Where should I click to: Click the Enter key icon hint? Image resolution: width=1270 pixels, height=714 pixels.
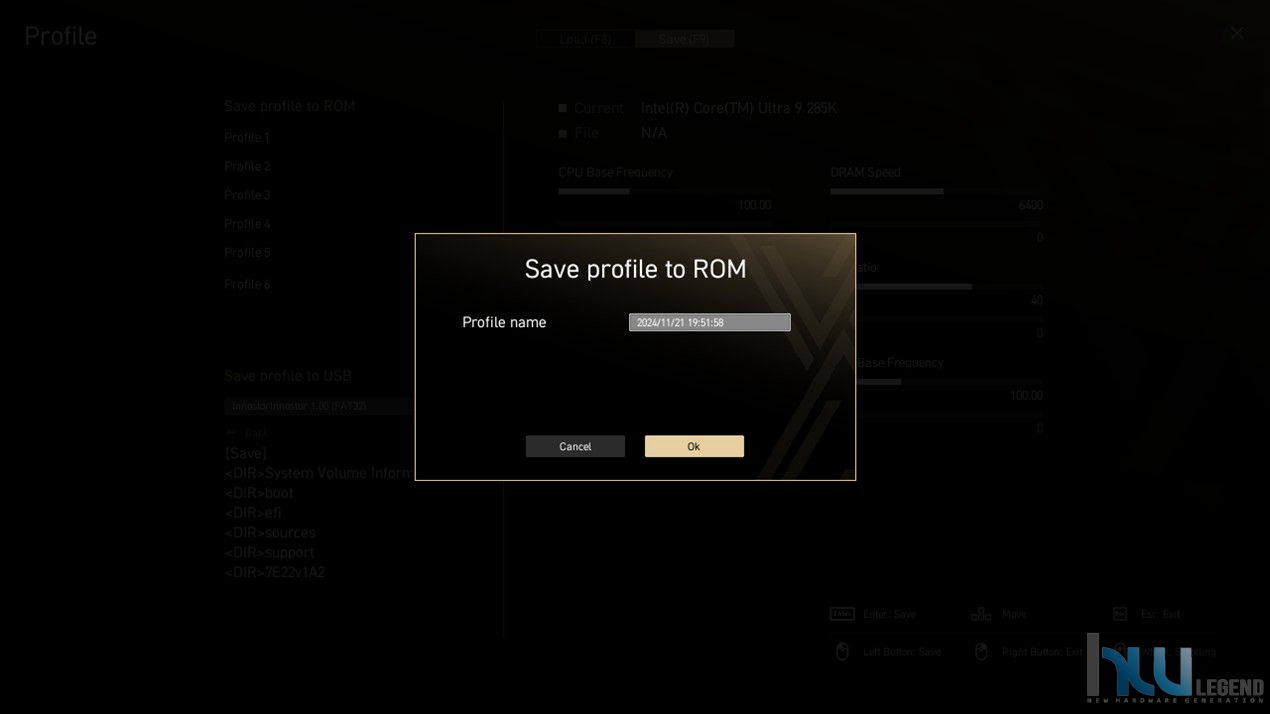(x=842, y=614)
